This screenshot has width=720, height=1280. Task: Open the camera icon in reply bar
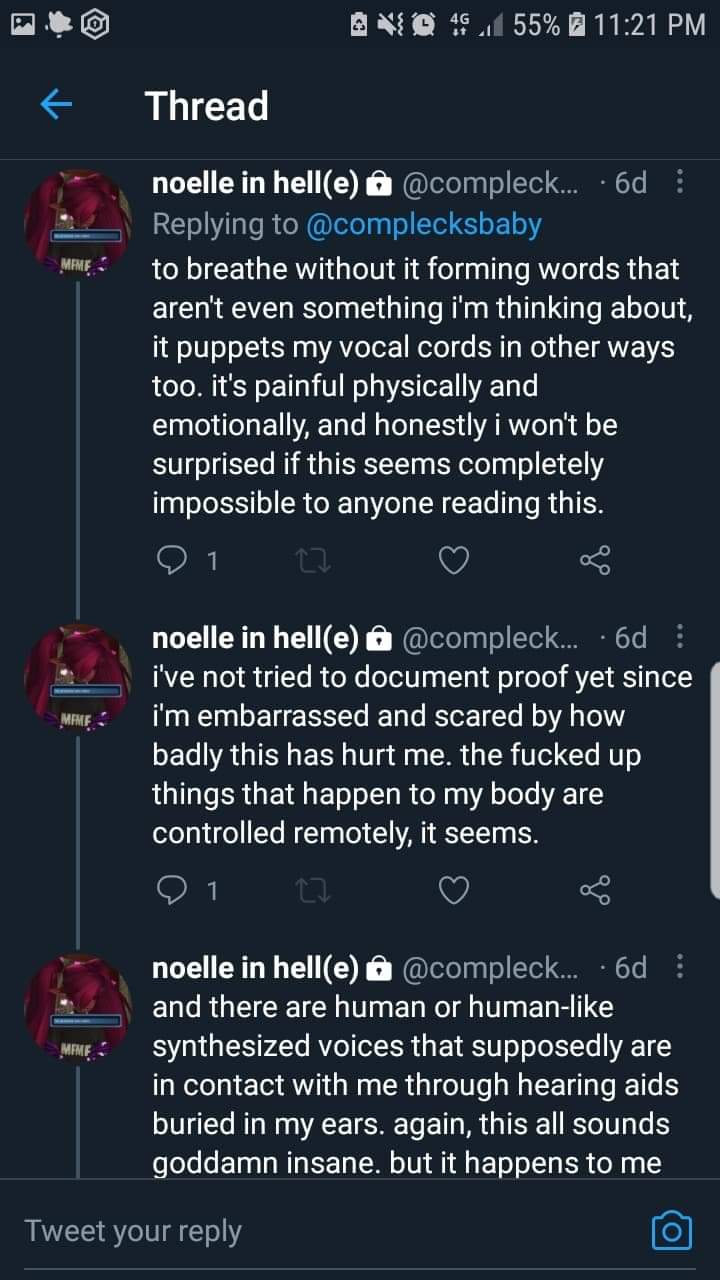click(671, 1230)
